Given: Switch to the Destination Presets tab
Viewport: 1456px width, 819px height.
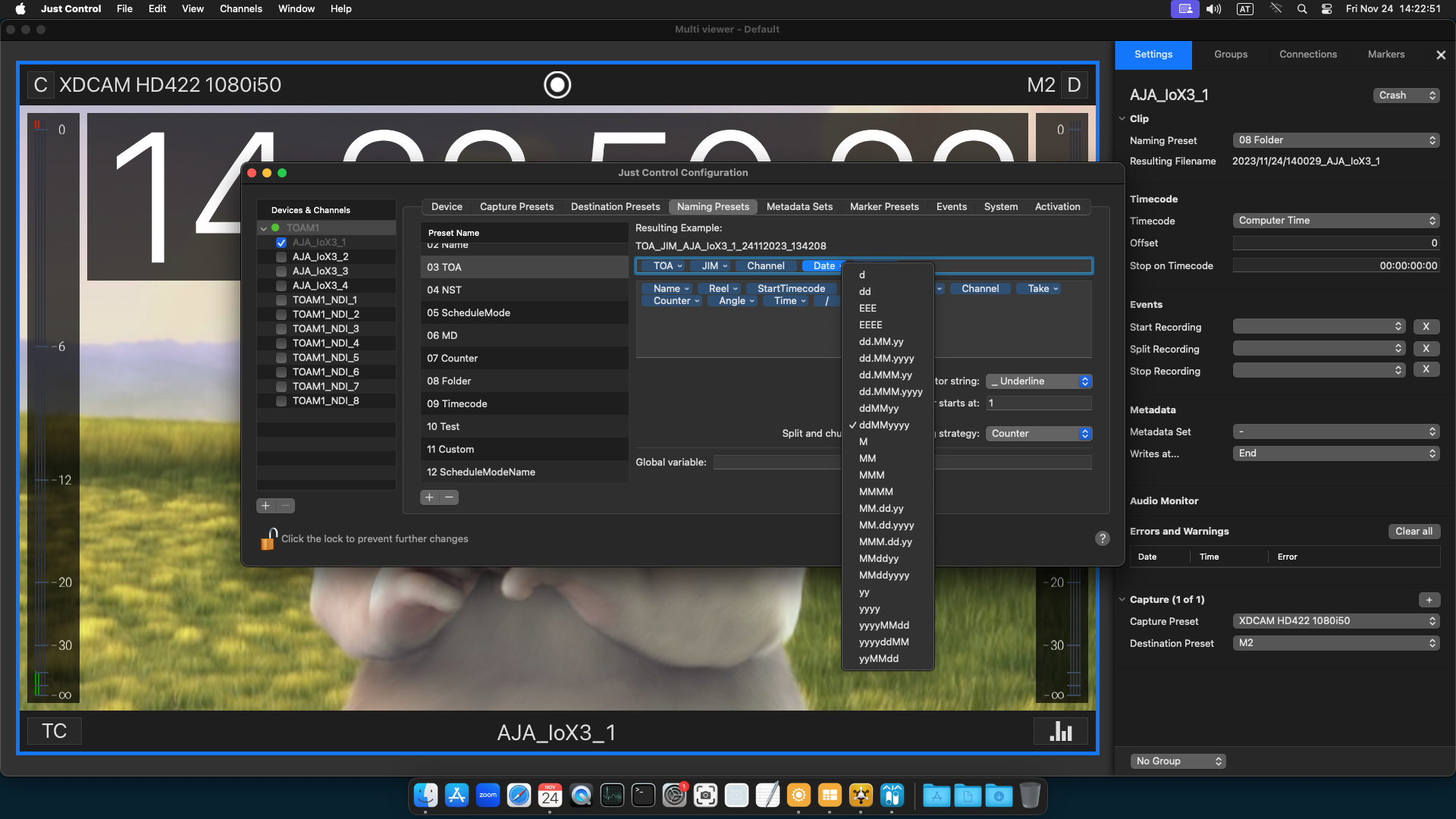Looking at the screenshot, I should (615, 207).
